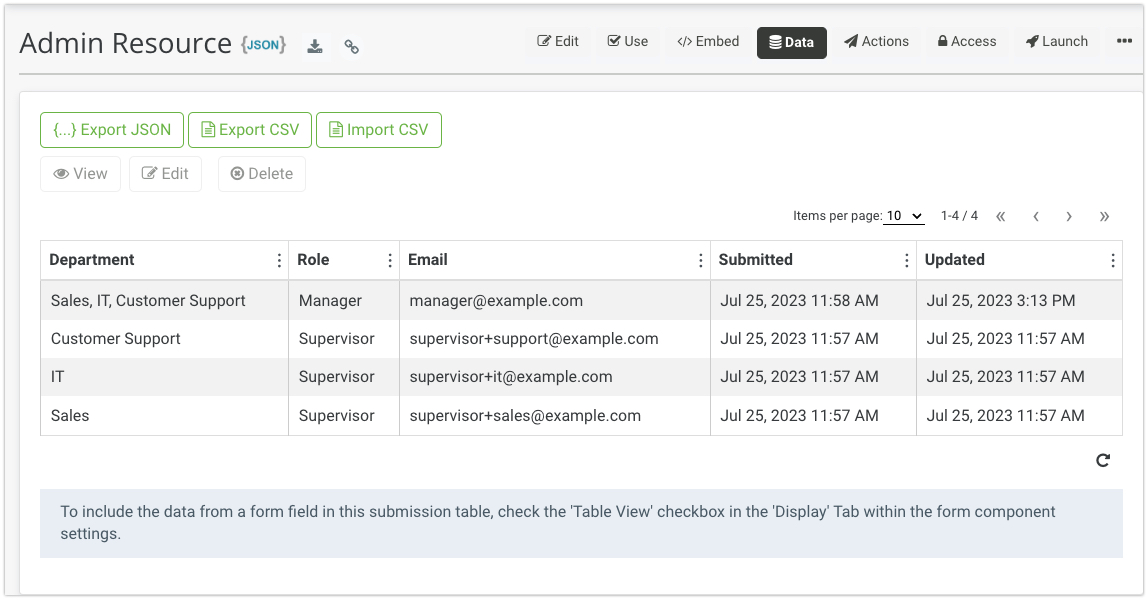Image resolution: width=1148 pixels, height=600 pixels.
Task: Select the manager@example.com row
Action: tap(496, 300)
